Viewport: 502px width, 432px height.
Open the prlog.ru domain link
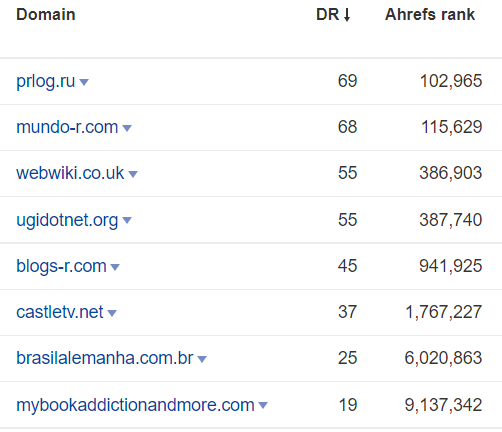[46, 81]
